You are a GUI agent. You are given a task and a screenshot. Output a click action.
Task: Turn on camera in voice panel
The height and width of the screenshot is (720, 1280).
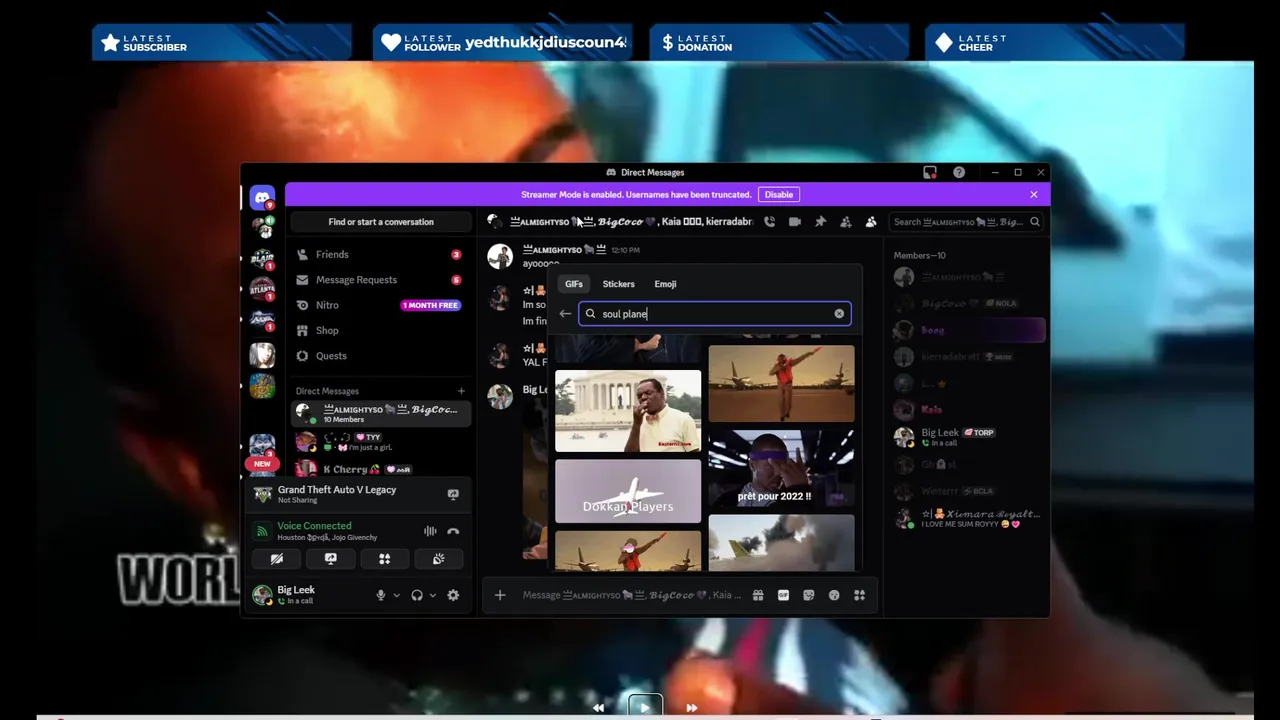(x=277, y=559)
